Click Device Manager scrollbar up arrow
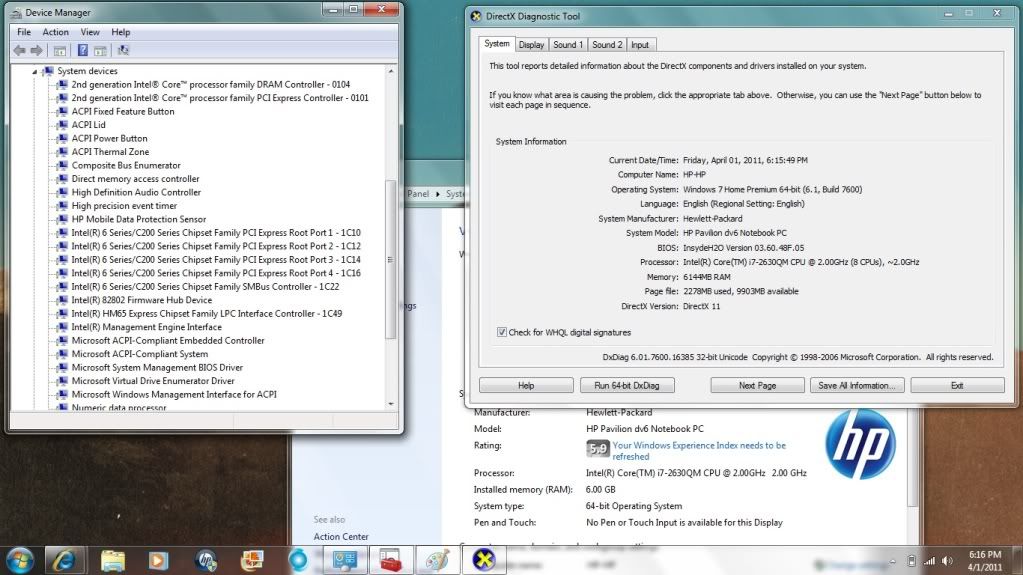 point(391,71)
